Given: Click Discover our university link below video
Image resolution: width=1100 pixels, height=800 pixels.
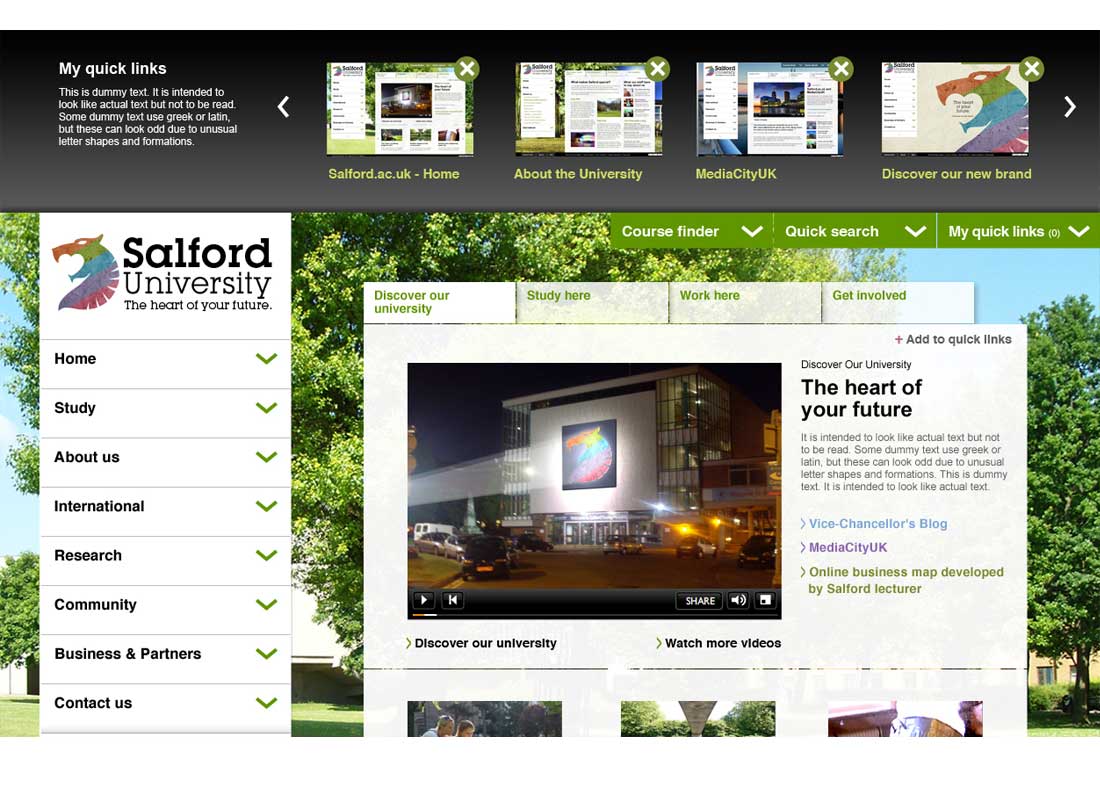Looking at the screenshot, I should pyautogui.click(x=481, y=643).
